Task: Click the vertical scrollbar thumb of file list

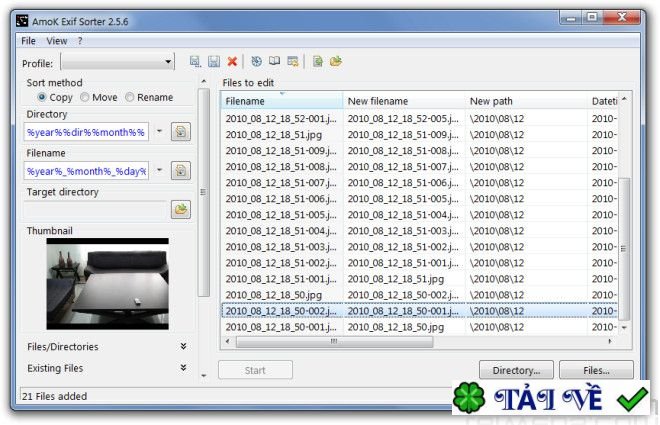Action: [x=625, y=248]
